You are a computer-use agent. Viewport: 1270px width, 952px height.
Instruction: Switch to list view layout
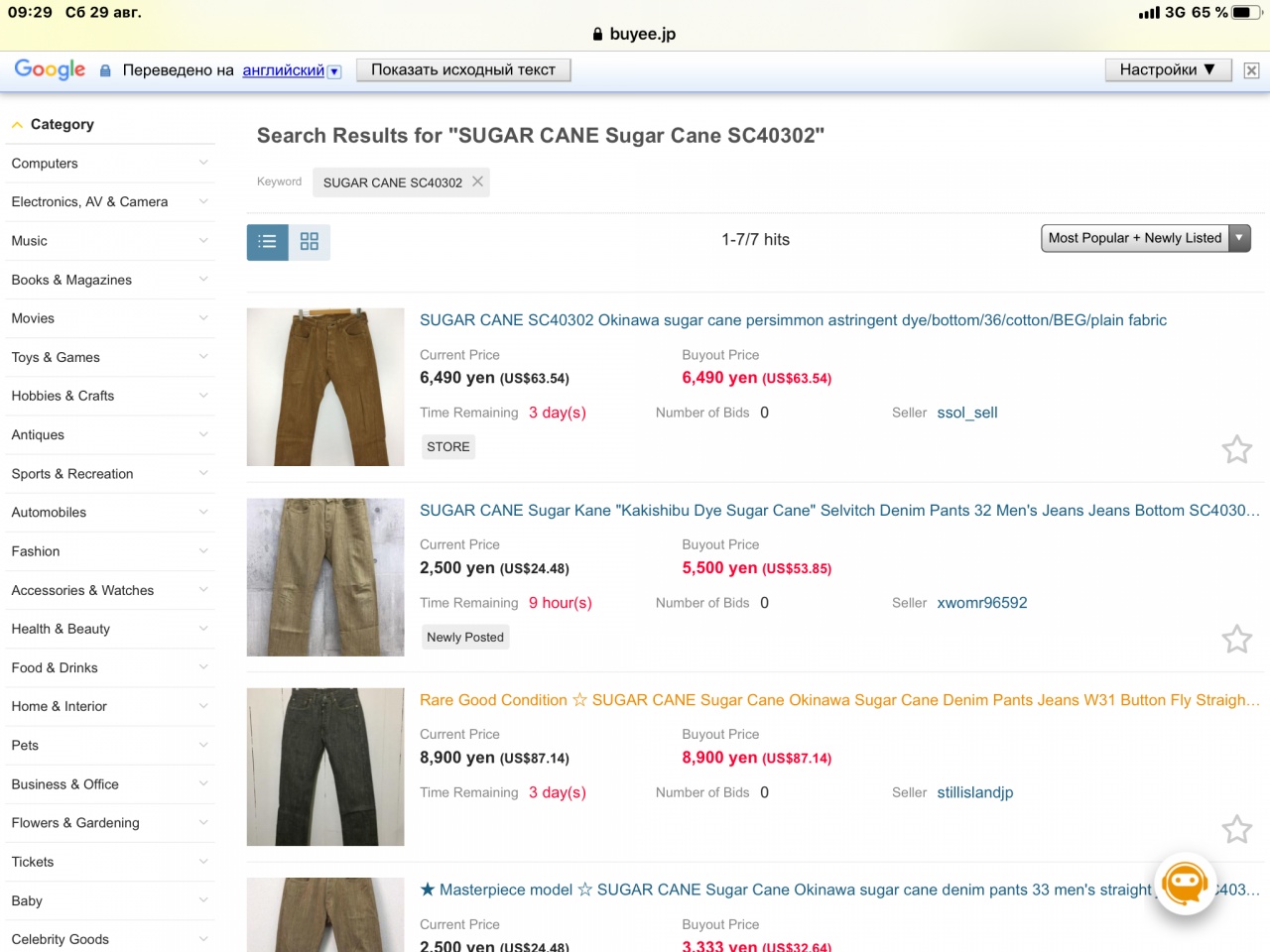268,242
